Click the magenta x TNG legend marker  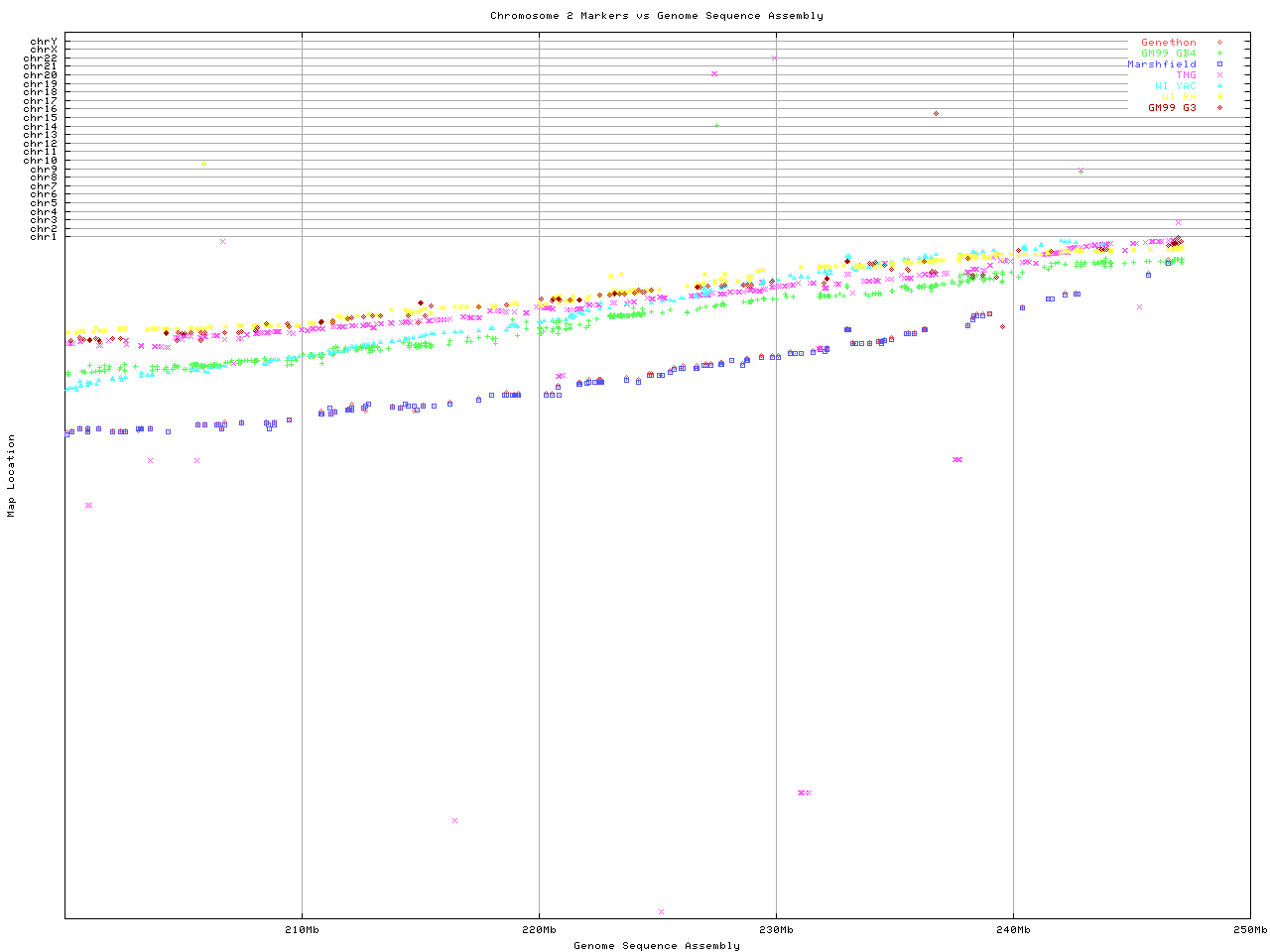1219,75
